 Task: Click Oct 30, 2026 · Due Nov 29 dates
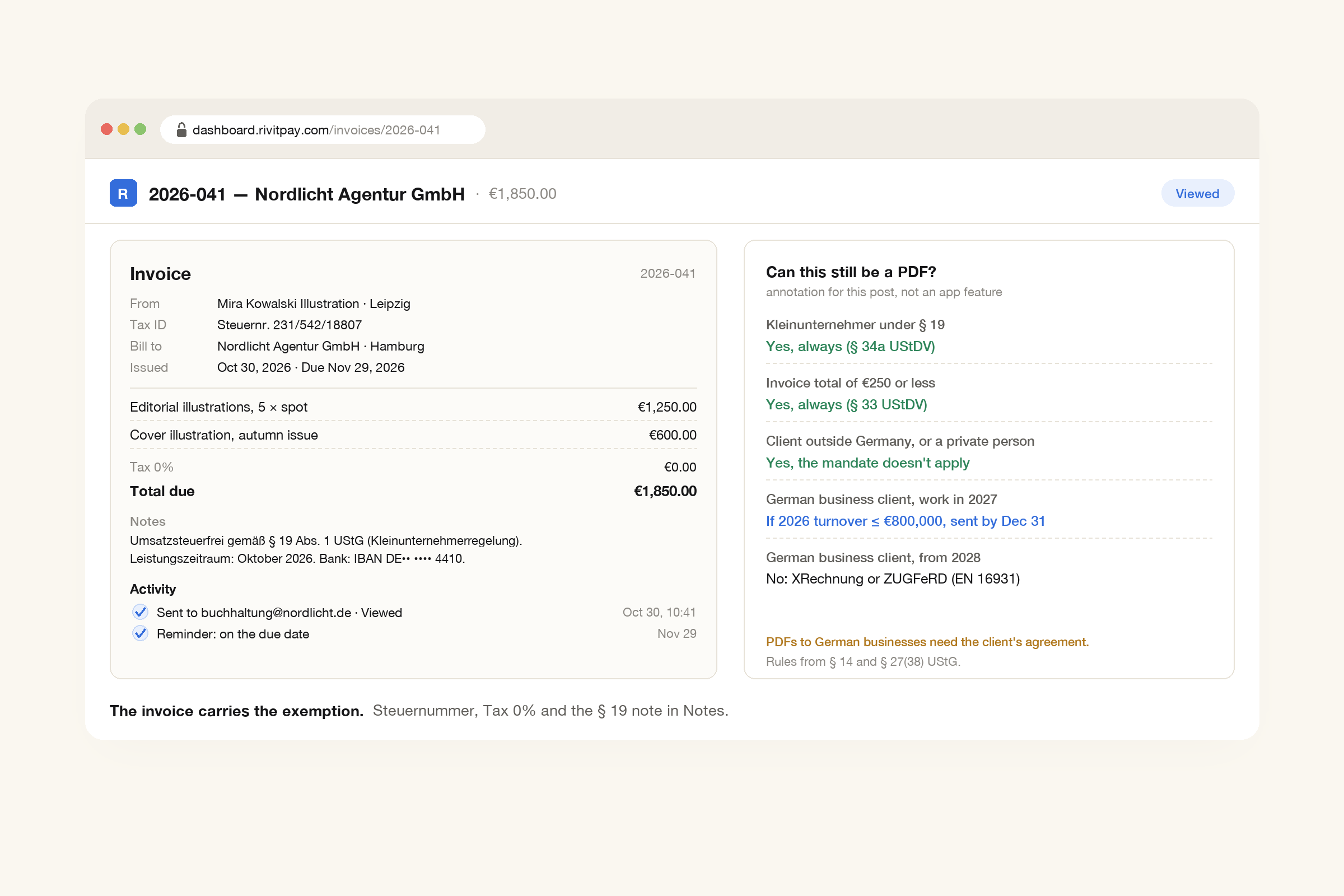(x=311, y=367)
